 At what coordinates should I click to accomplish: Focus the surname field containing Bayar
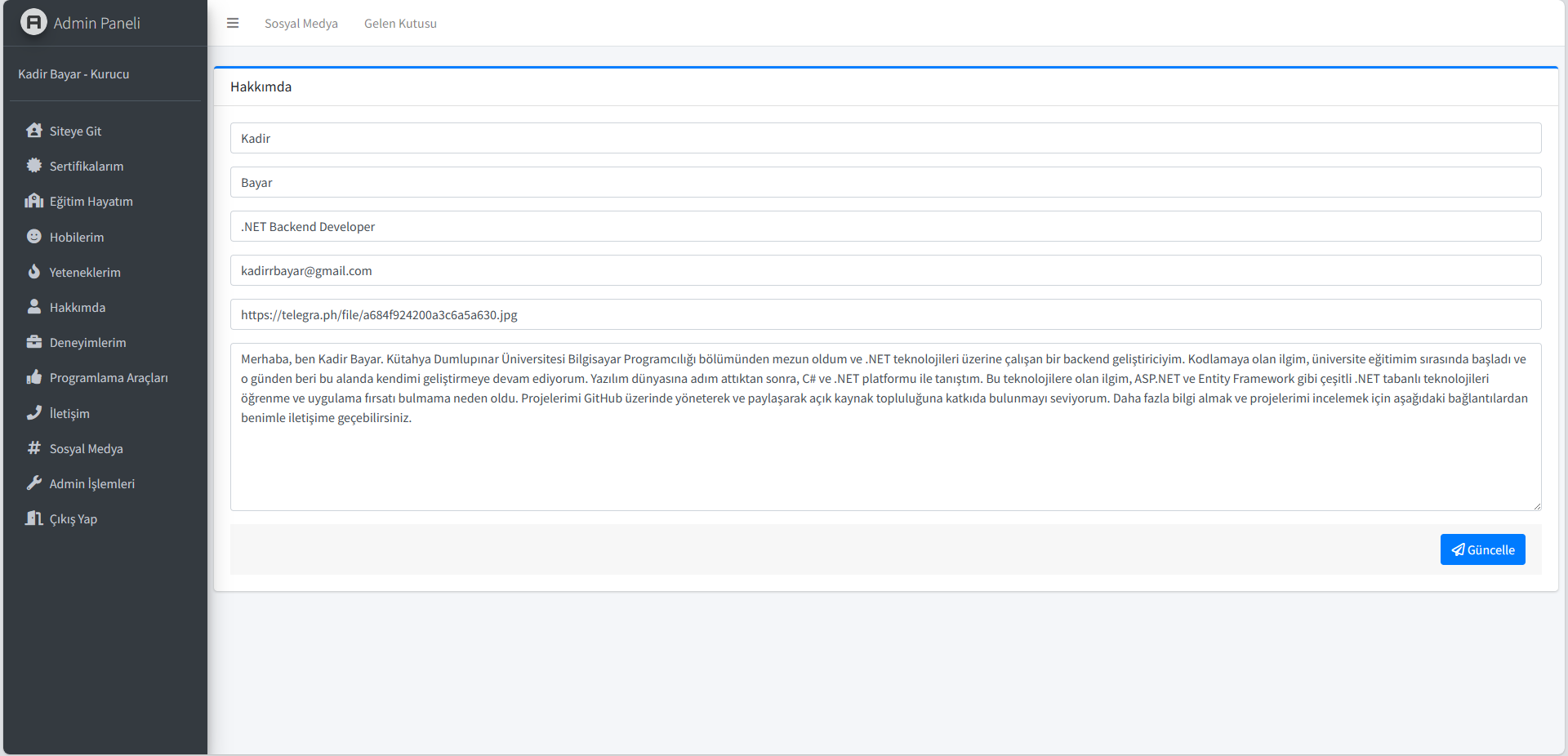tap(885, 182)
